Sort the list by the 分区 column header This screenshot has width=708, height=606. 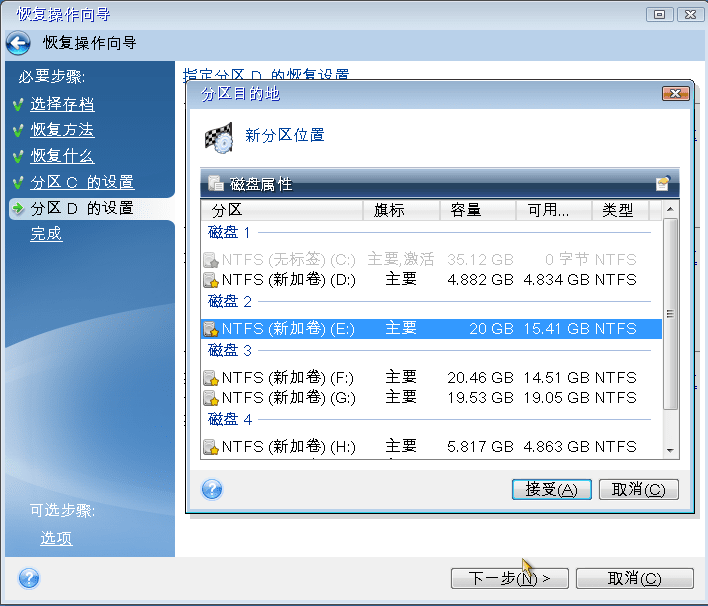282,210
